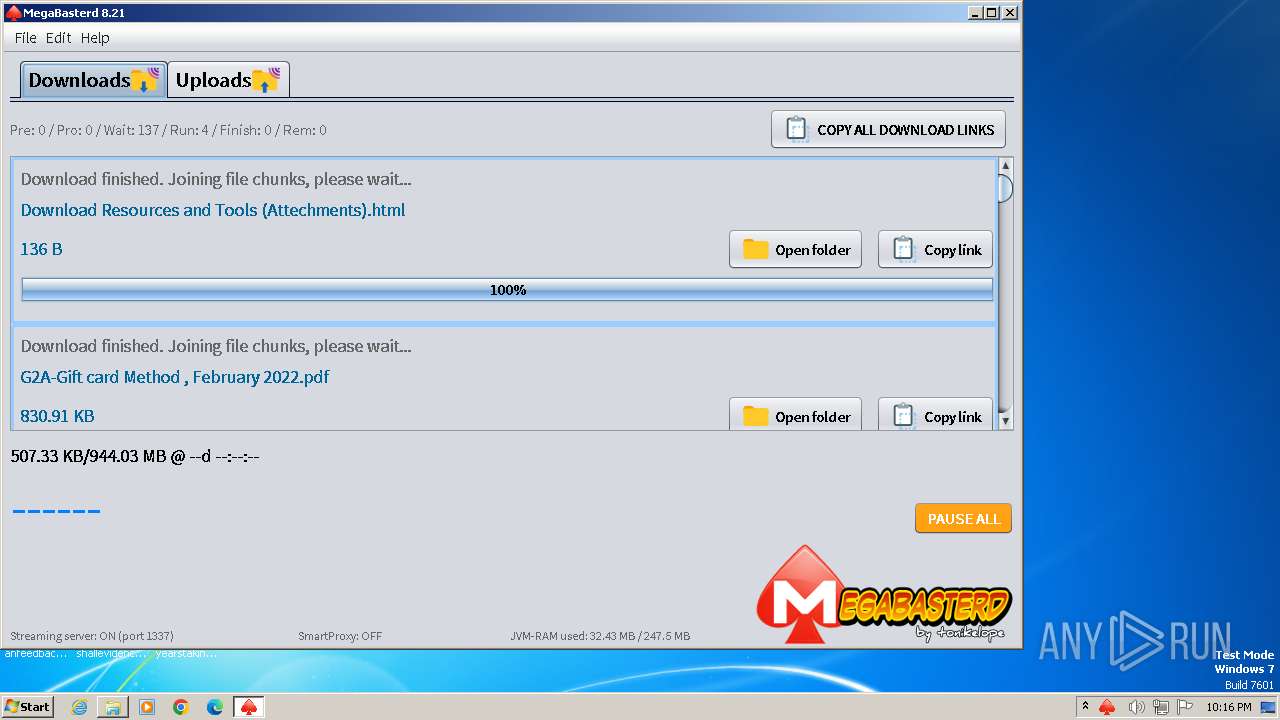Image resolution: width=1280 pixels, height=720 pixels.
Task: Launch Internet Explorer from taskbar
Action: [79, 707]
